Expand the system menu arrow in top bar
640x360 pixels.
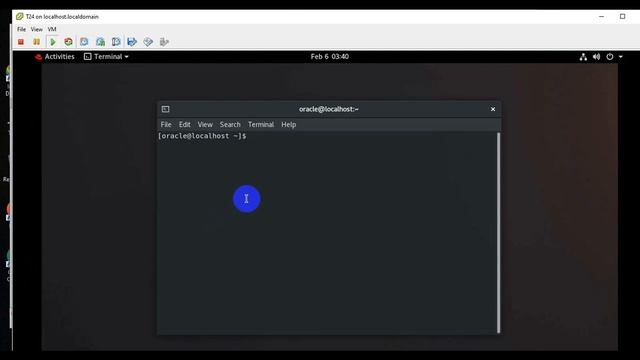(x=620, y=57)
